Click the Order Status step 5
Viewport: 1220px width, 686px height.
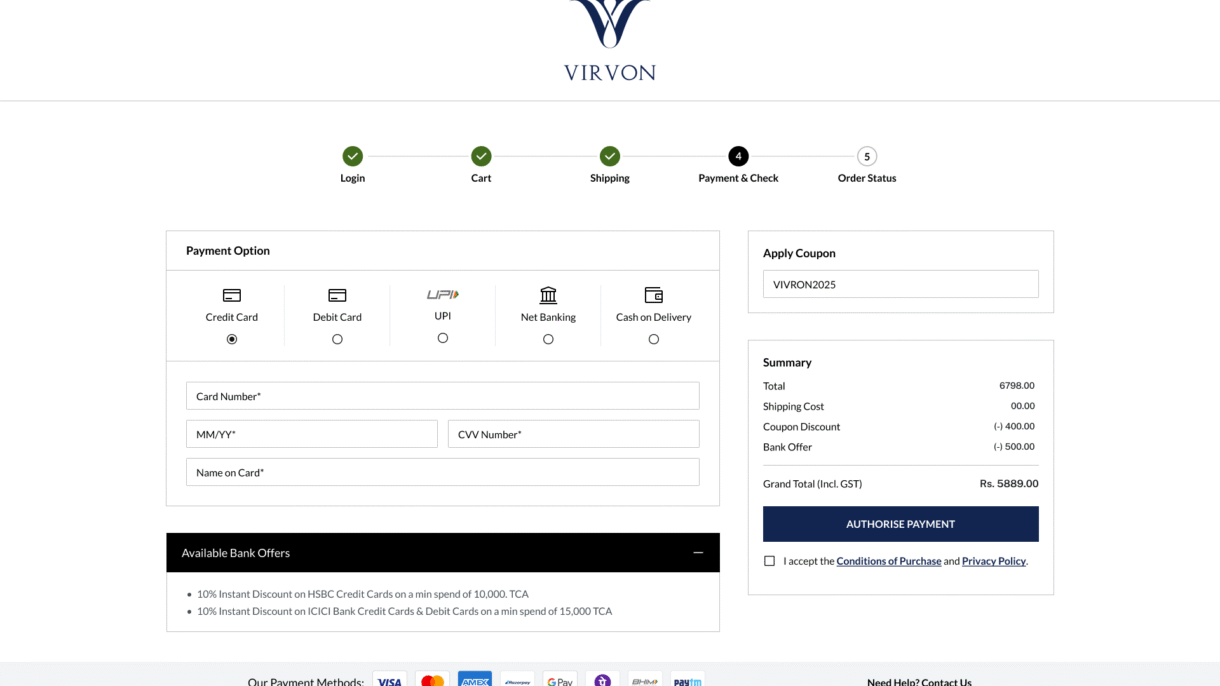tap(867, 156)
